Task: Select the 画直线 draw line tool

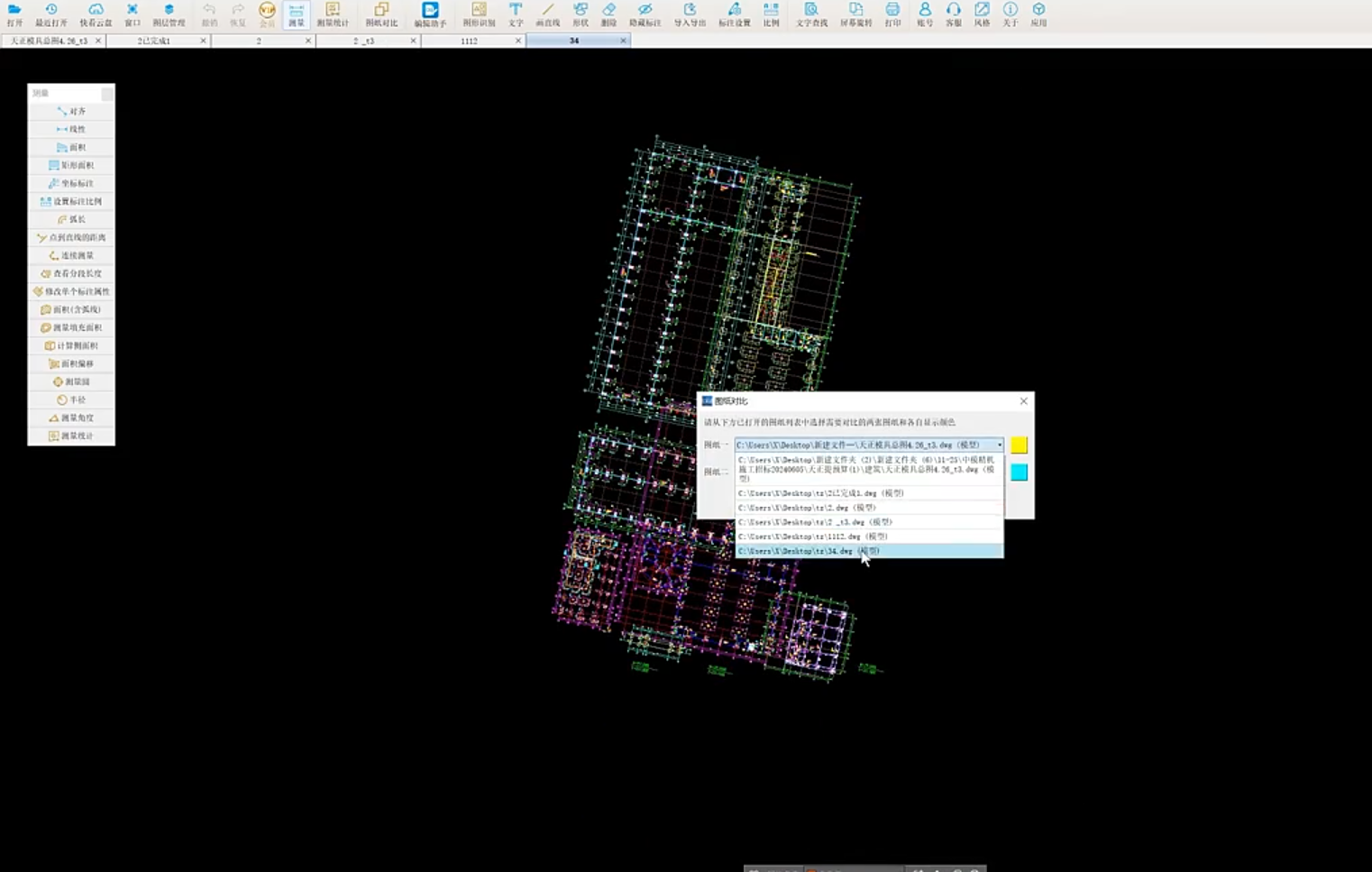Action: point(547,14)
